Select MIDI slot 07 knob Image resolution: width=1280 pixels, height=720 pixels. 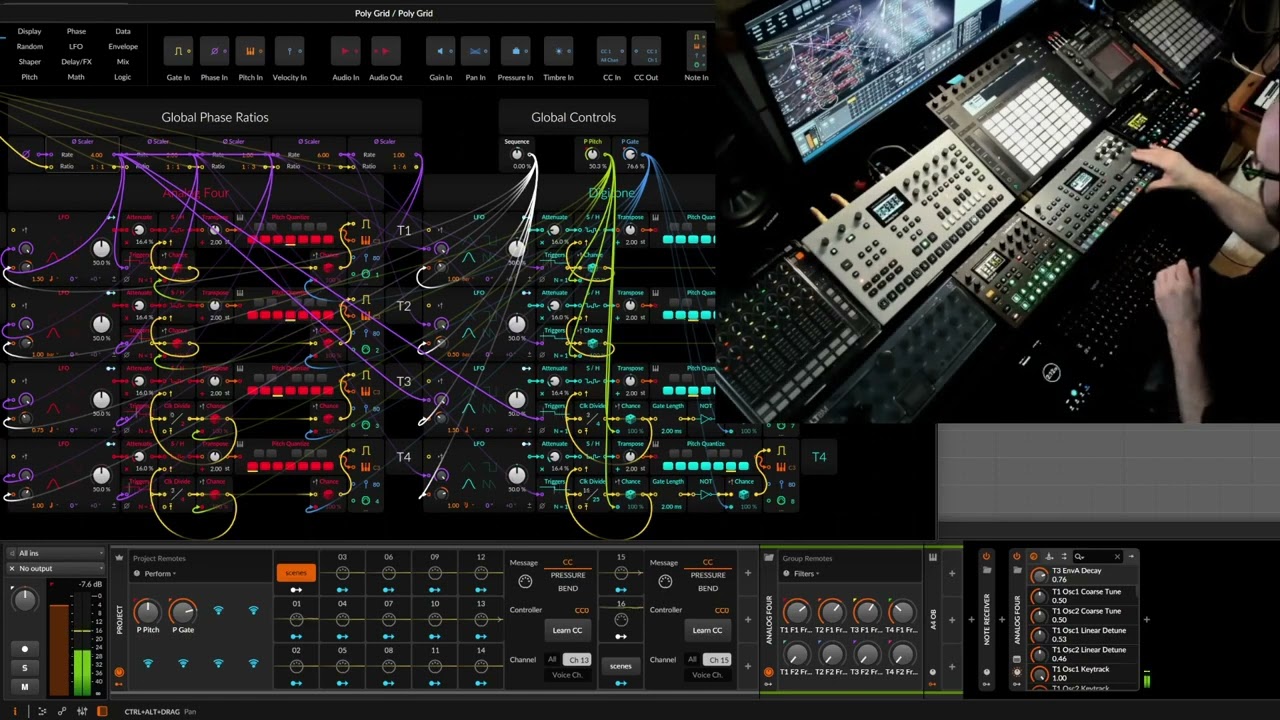point(388,619)
